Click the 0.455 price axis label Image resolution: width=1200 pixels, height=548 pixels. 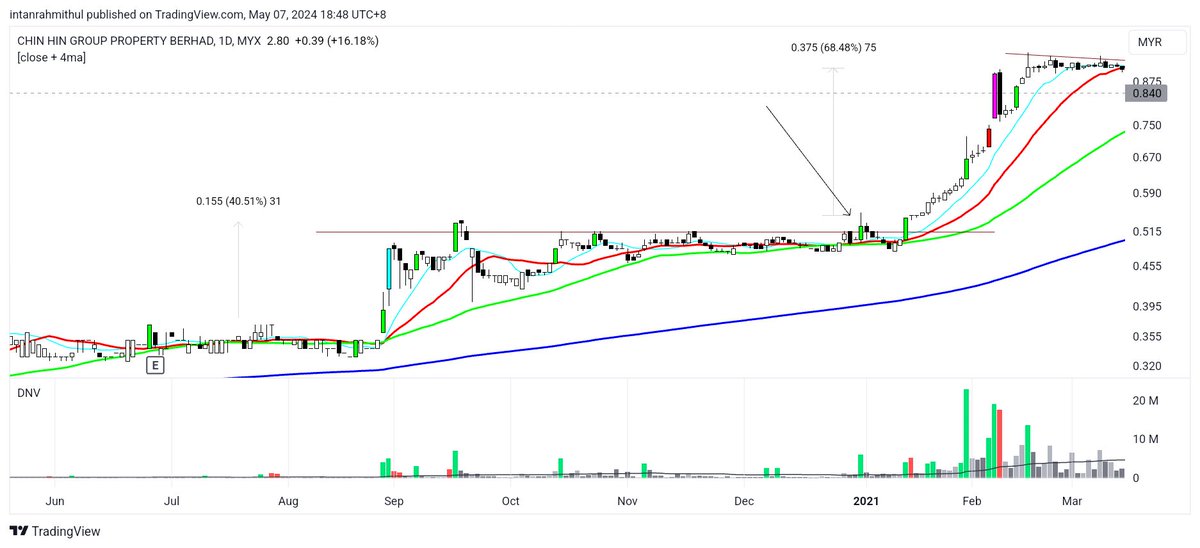point(1146,266)
